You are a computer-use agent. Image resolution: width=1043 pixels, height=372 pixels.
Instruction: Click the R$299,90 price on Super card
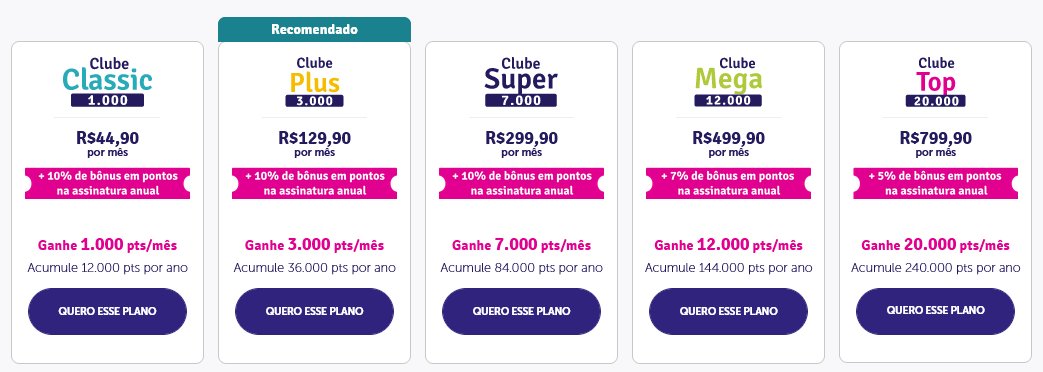pyautogui.click(x=522, y=138)
